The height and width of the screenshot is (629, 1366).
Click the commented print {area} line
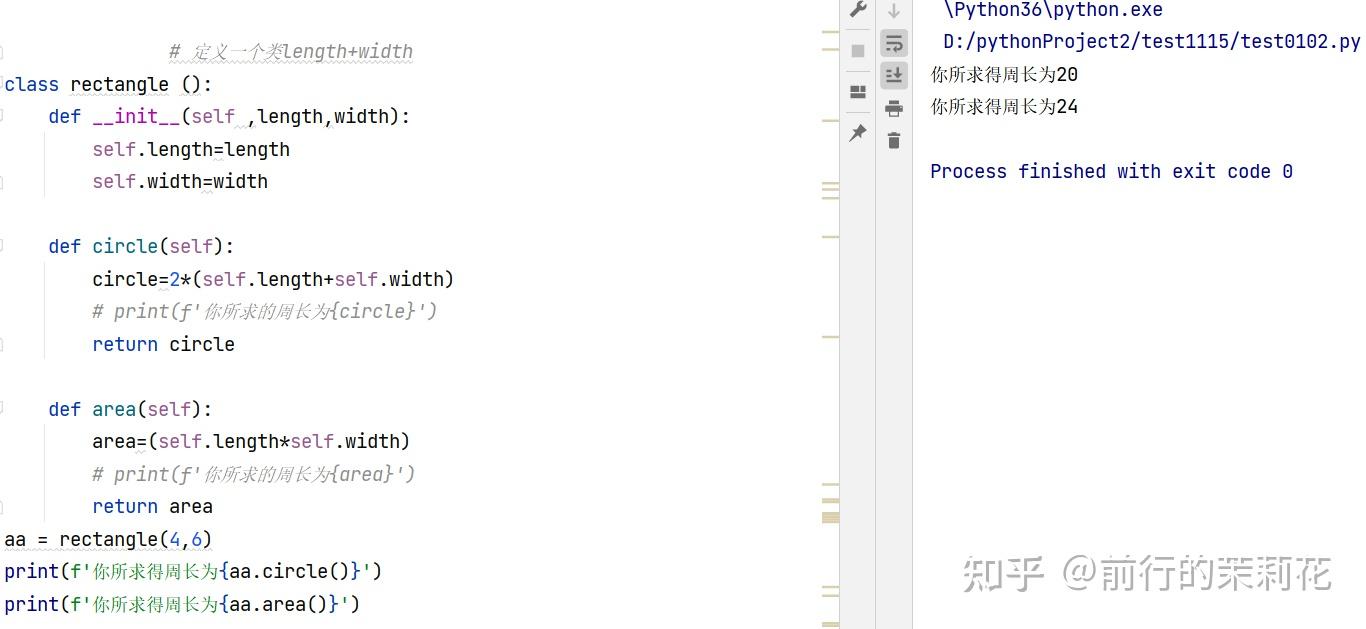click(254, 474)
